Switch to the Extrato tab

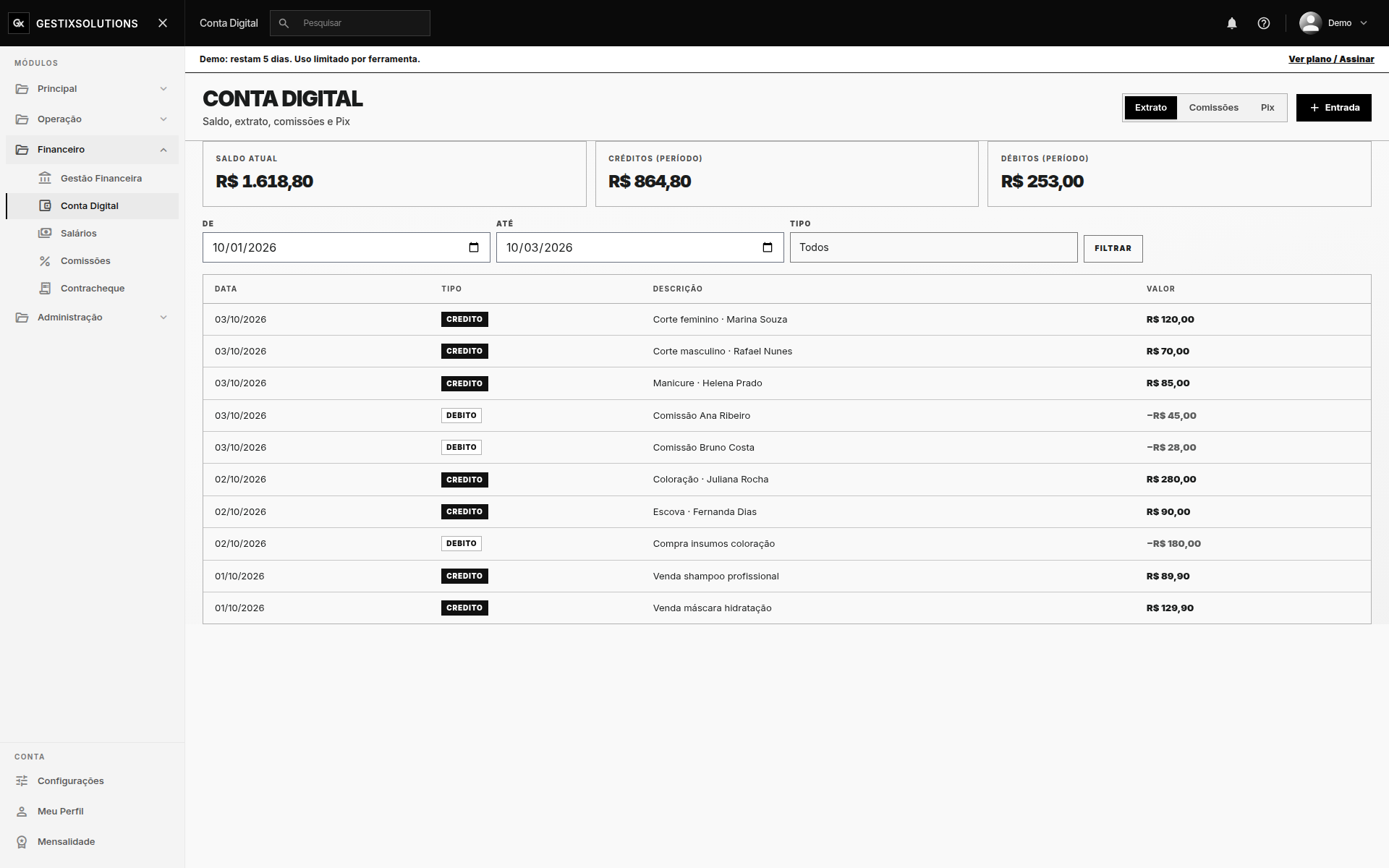tap(1151, 108)
